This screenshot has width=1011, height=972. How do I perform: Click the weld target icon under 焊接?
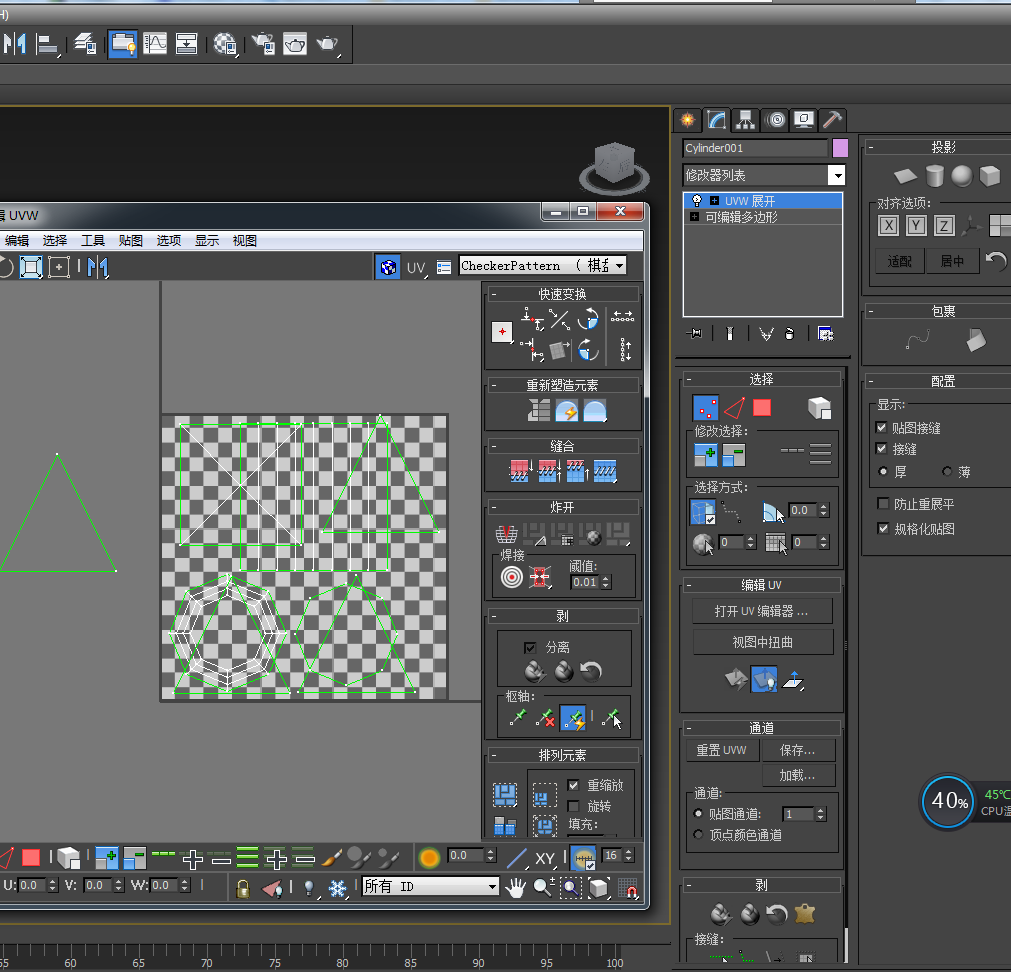pyautogui.click(x=512, y=578)
